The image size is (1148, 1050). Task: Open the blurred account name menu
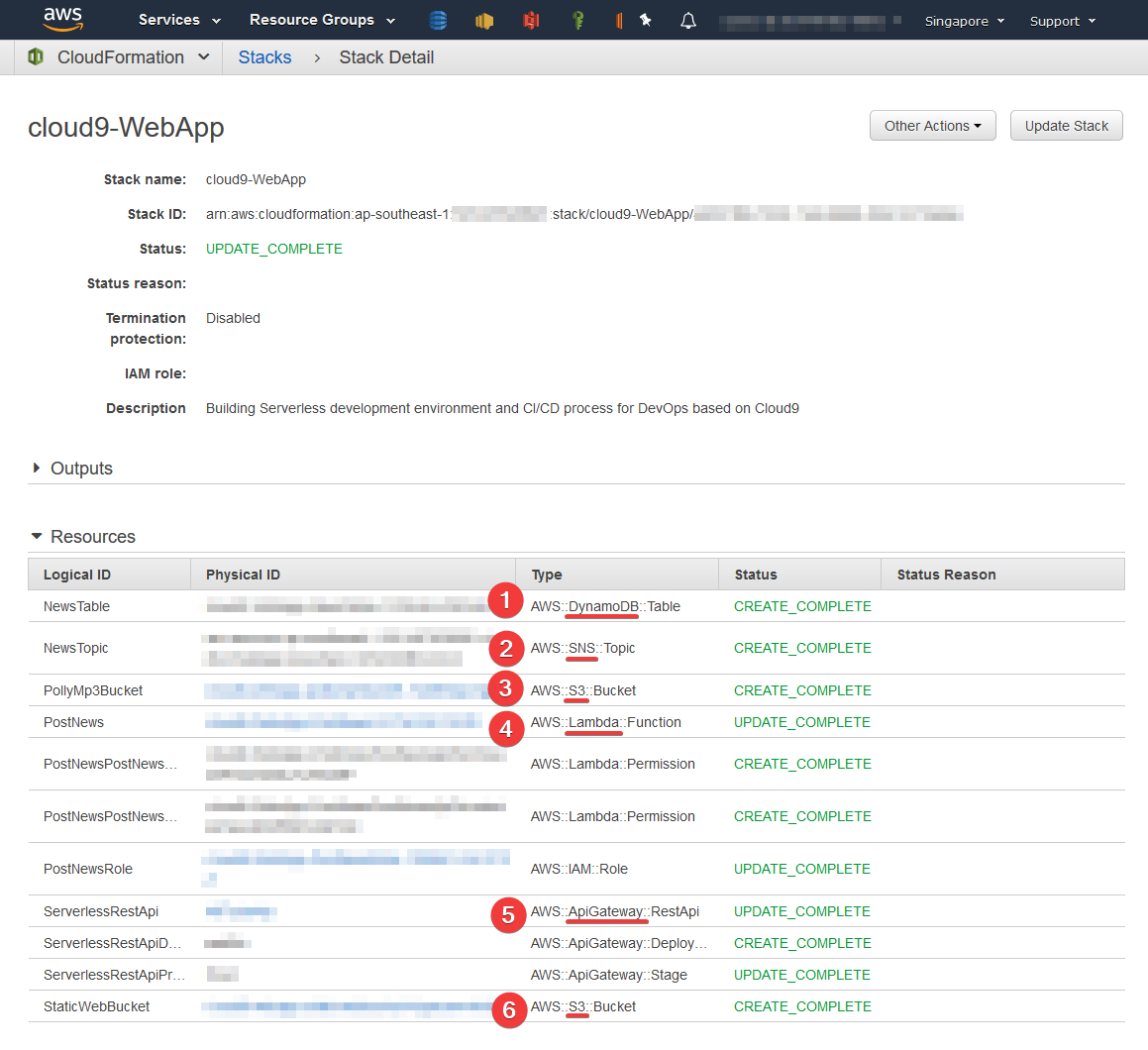[x=810, y=21]
